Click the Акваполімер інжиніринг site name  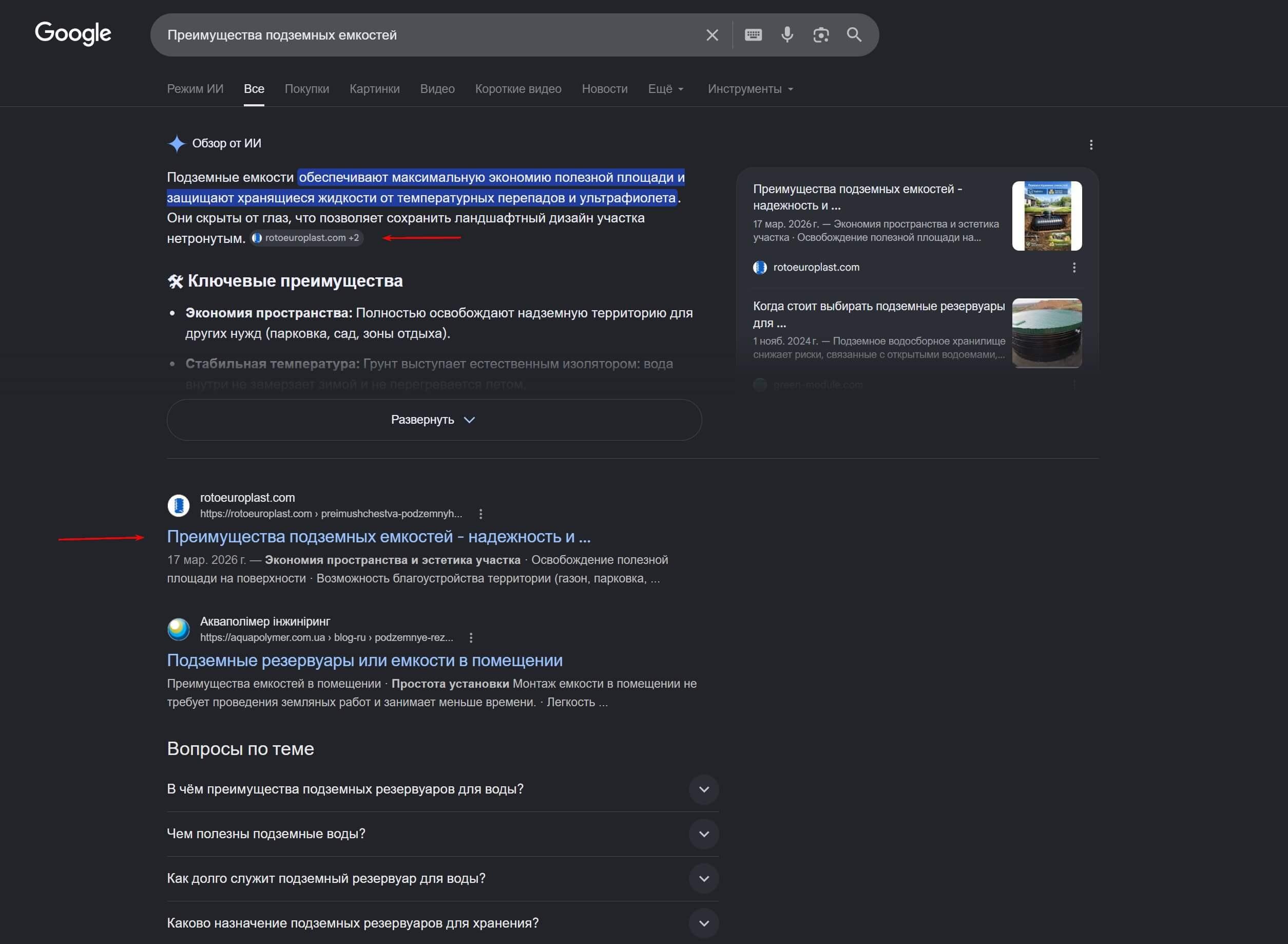pos(265,621)
